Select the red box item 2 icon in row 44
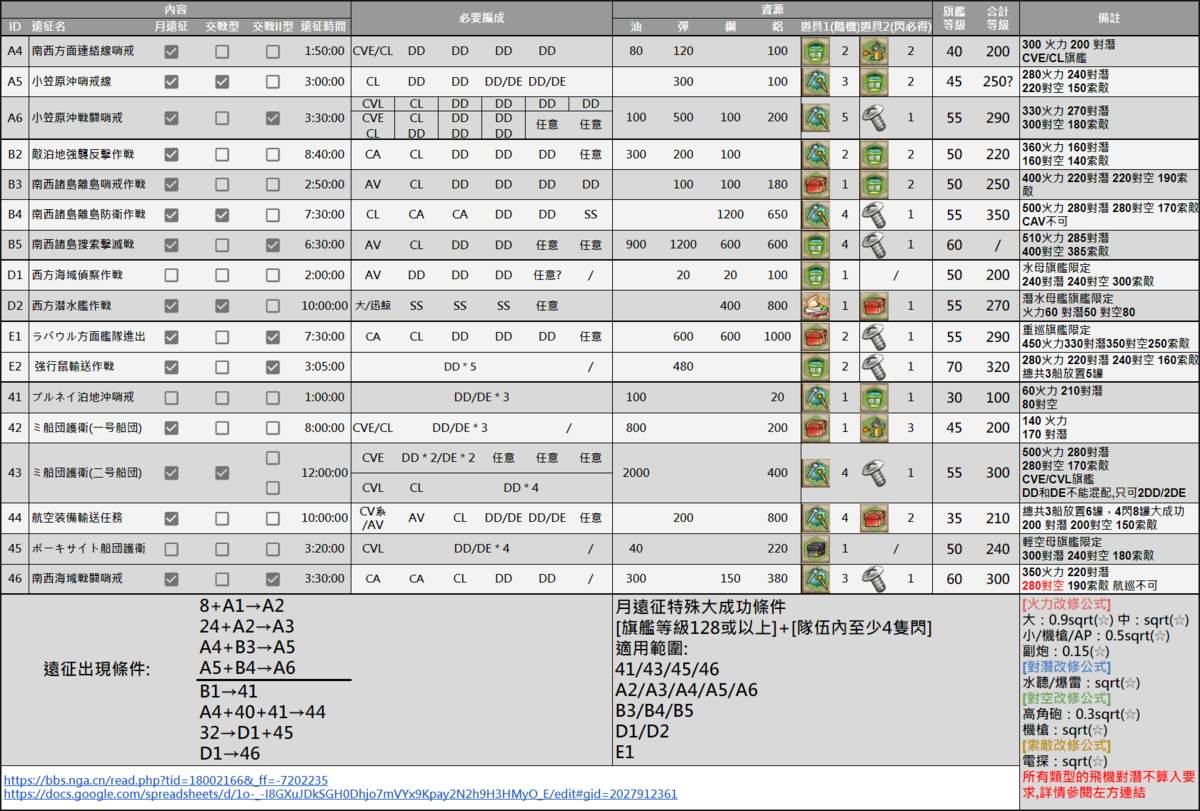This screenshot has width=1200, height=811. pos(875,518)
